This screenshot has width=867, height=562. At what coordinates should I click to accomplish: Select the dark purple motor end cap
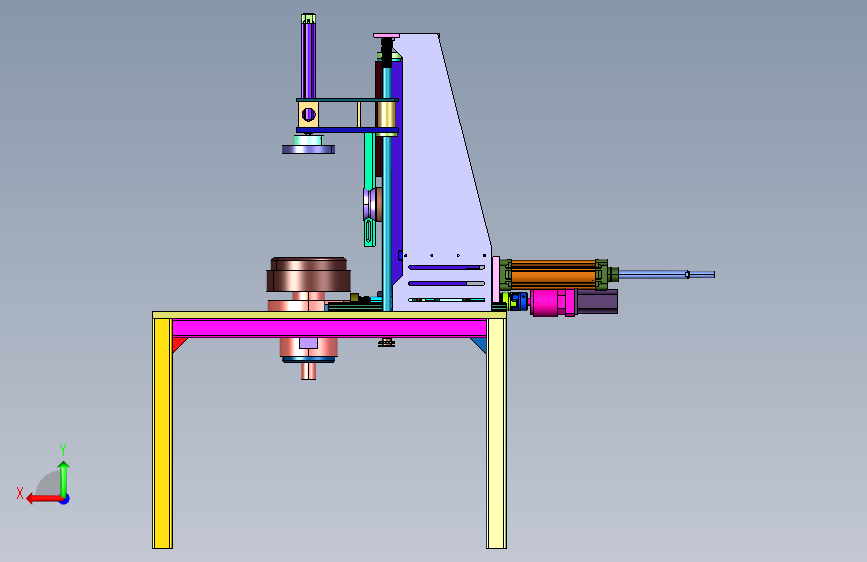pos(597,301)
